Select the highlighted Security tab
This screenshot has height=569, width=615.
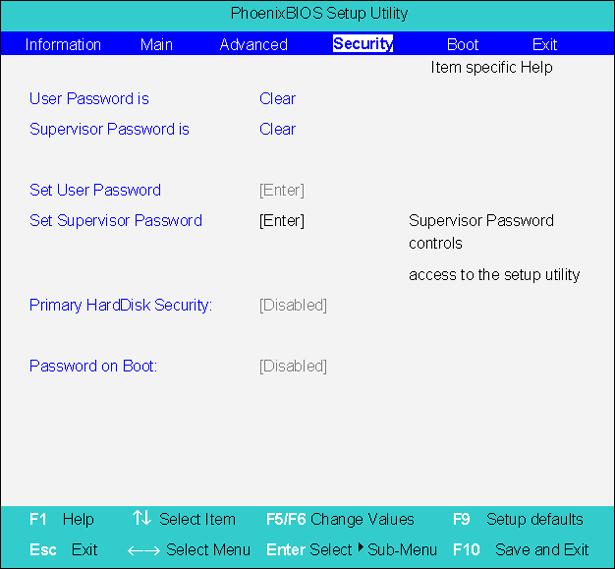pos(363,44)
